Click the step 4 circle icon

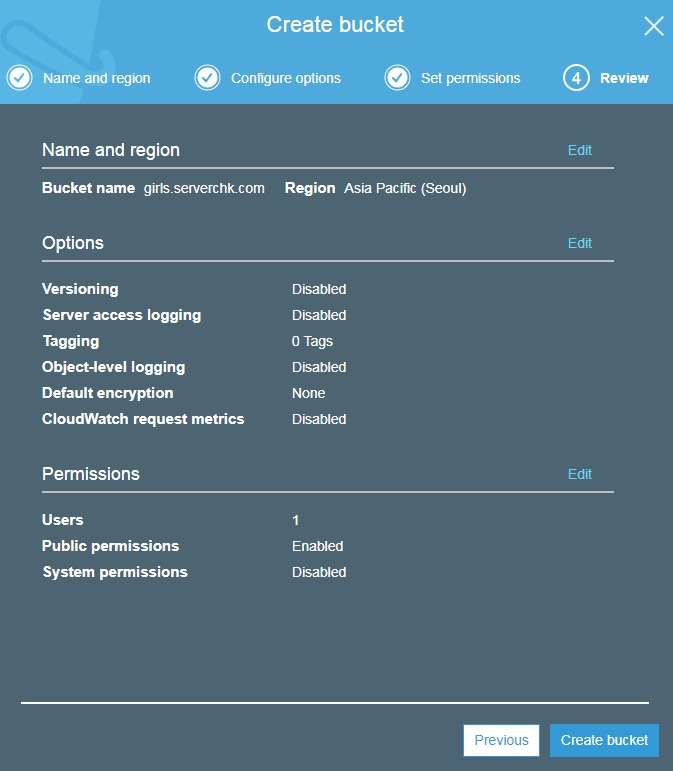click(x=576, y=78)
